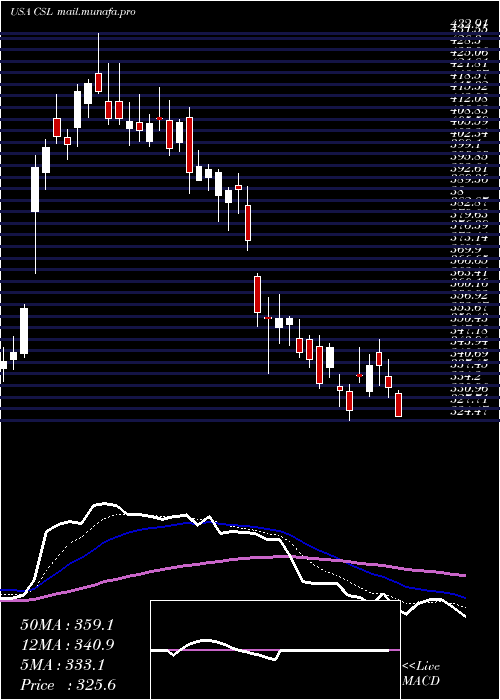Click the 50MA : 359.1 label
The width and height of the screenshot is (500, 700).
(x=67, y=625)
